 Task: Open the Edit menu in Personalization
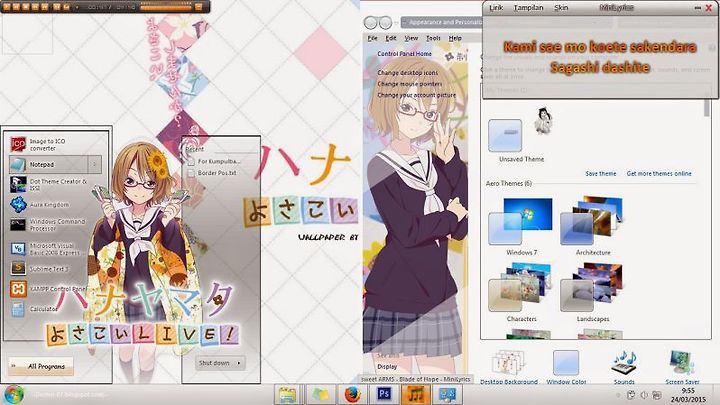click(x=391, y=38)
